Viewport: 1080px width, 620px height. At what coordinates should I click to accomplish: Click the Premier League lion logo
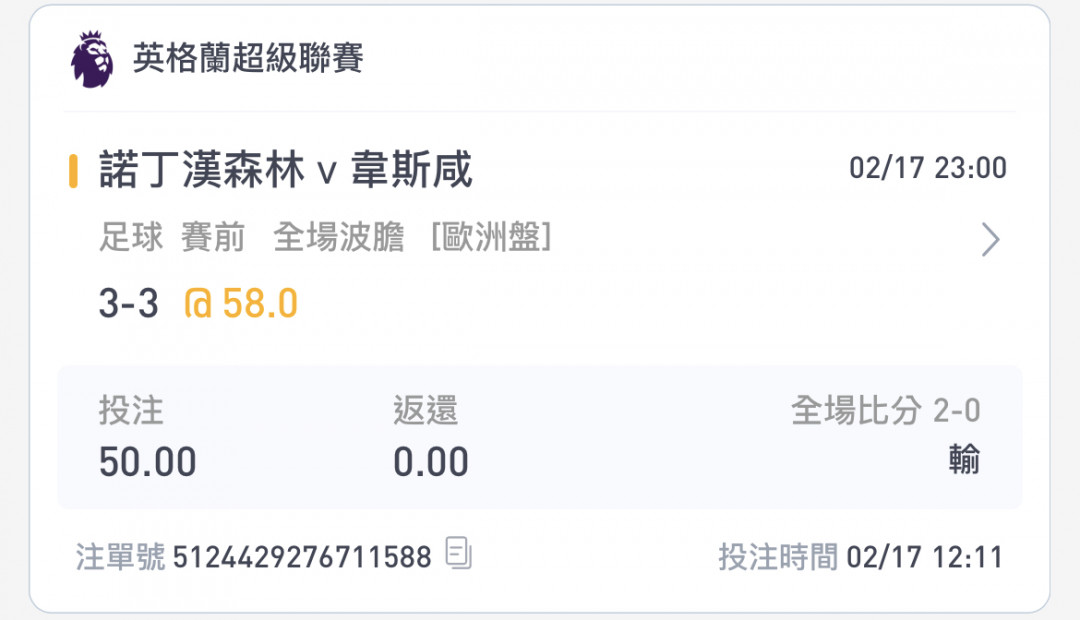point(92,59)
